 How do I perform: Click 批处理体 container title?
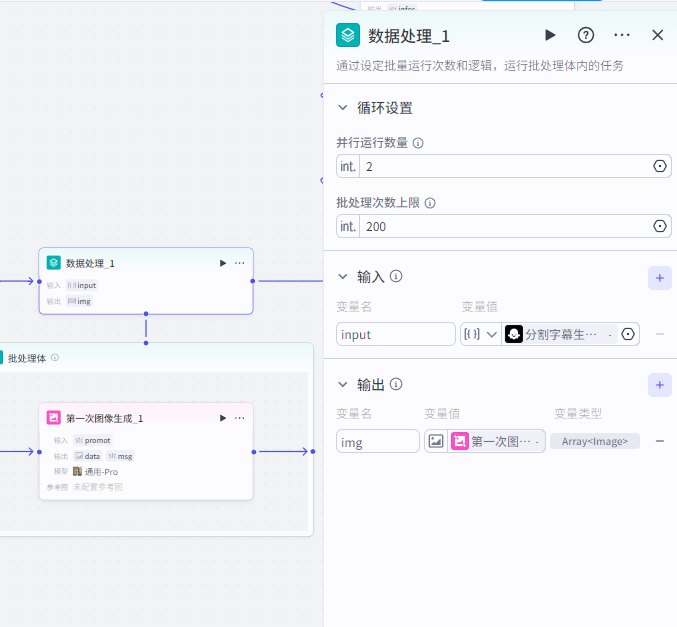click(x=27, y=358)
